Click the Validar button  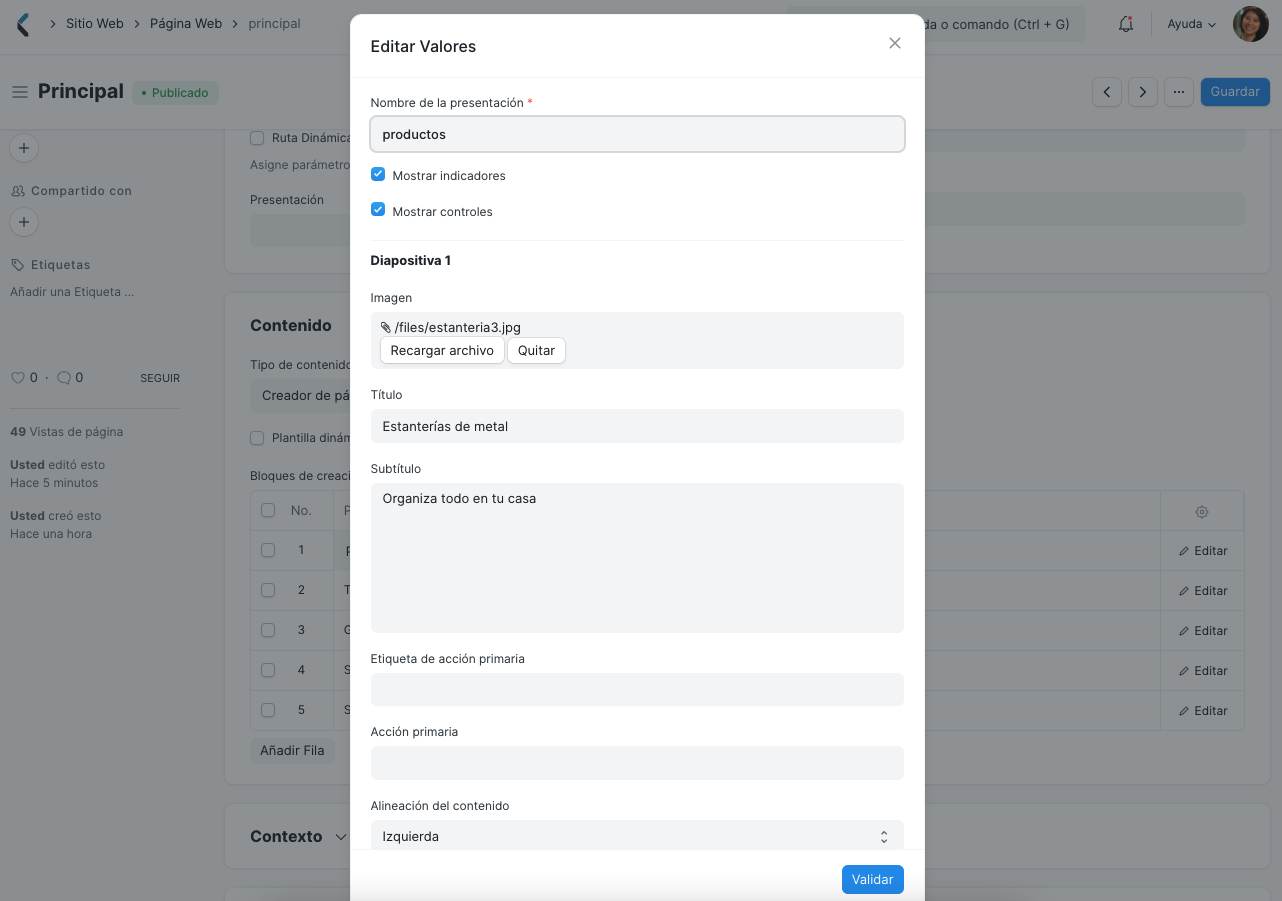click(x=872, y=879)
